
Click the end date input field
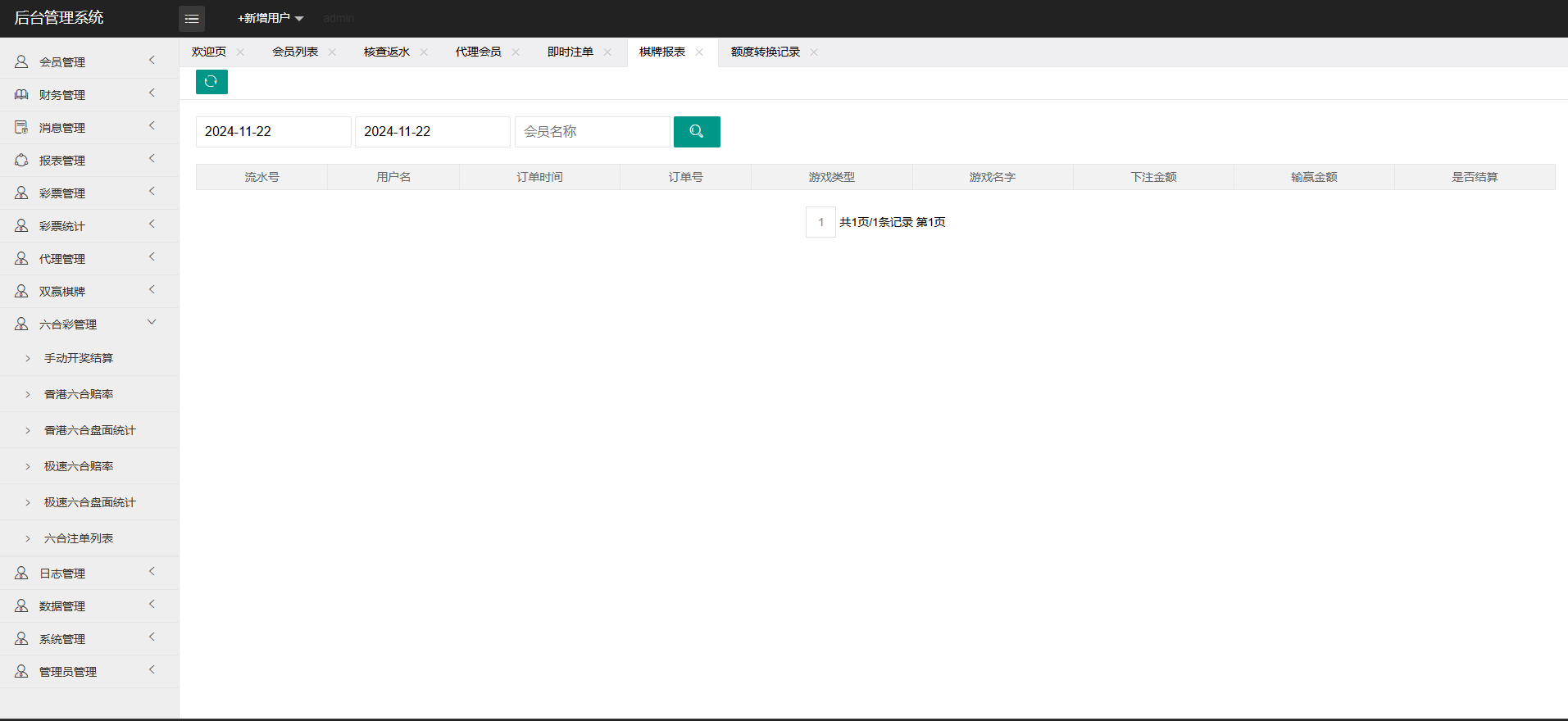coord(433,132)
